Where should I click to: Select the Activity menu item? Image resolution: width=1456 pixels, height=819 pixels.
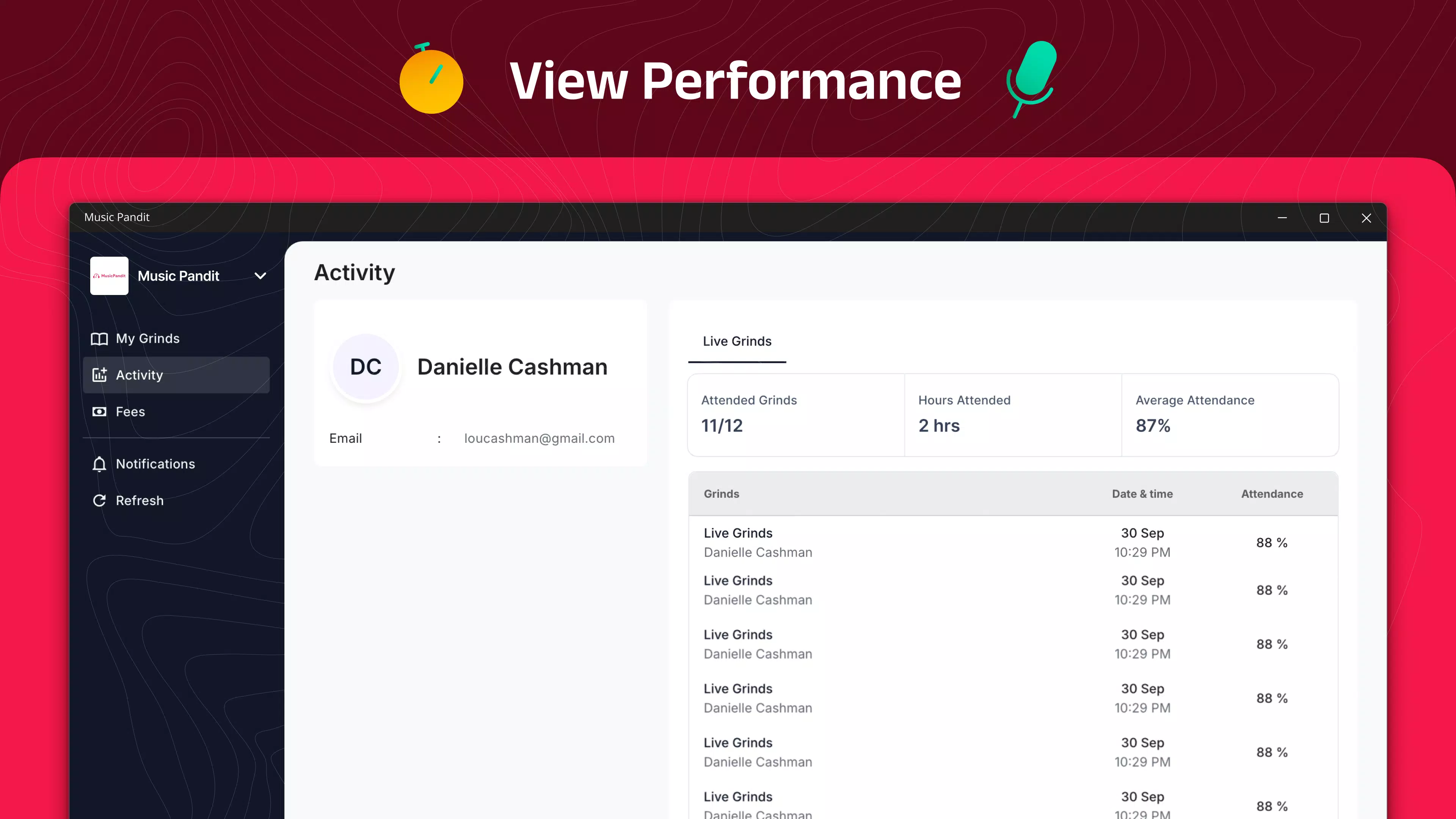point(176,375)
